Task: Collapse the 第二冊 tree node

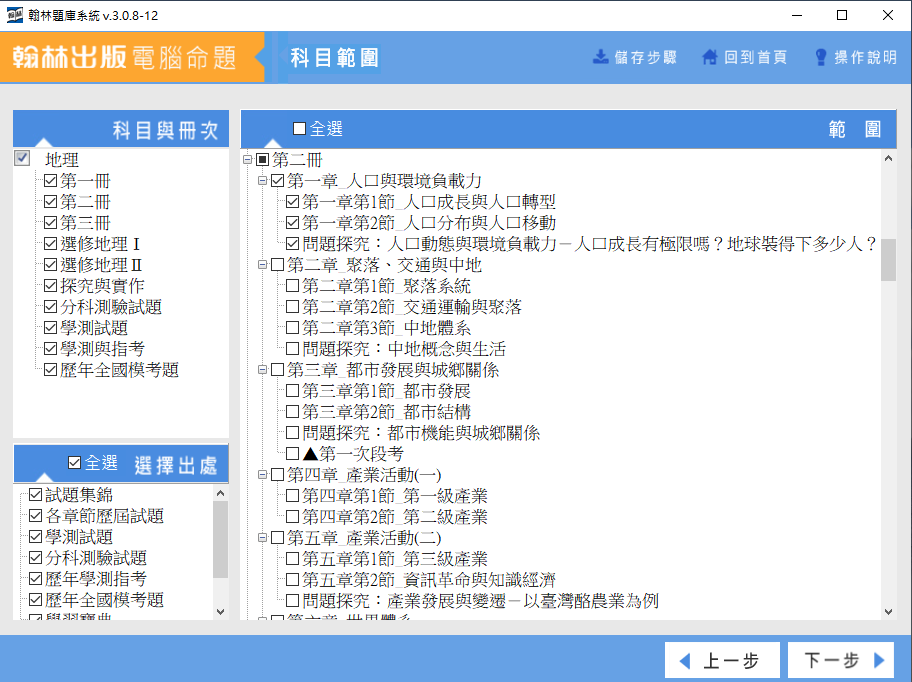Action: click(248, 159)
